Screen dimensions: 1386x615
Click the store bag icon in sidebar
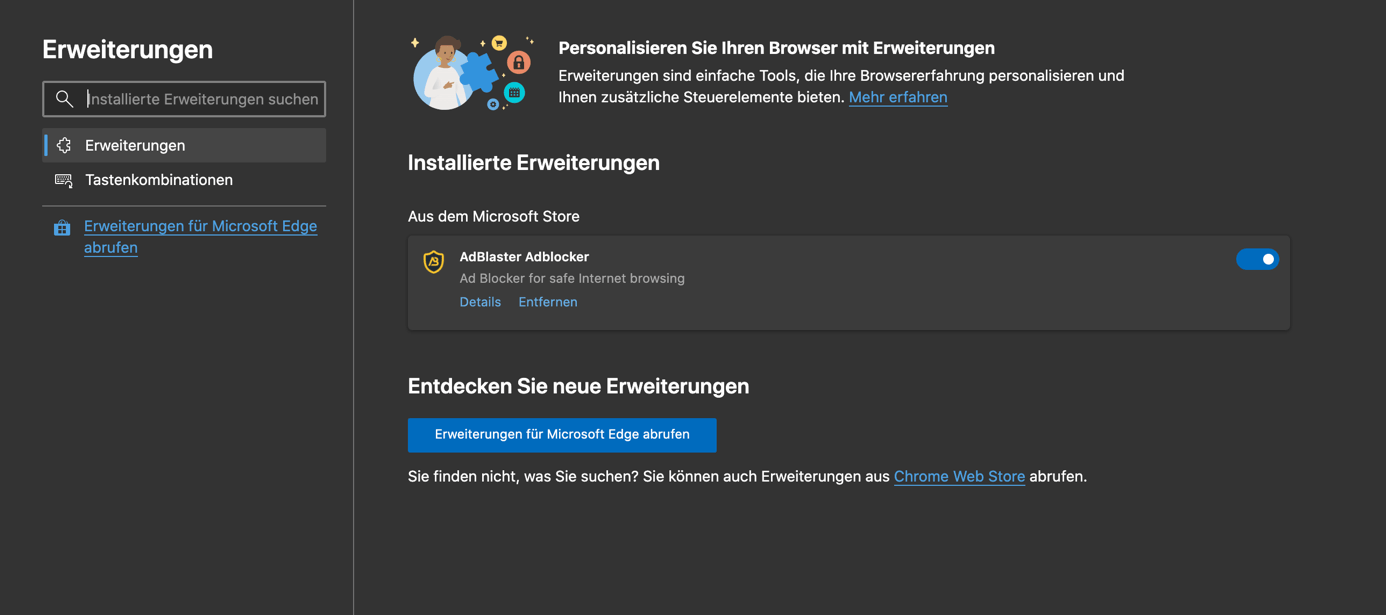click(x=62, y=228)
